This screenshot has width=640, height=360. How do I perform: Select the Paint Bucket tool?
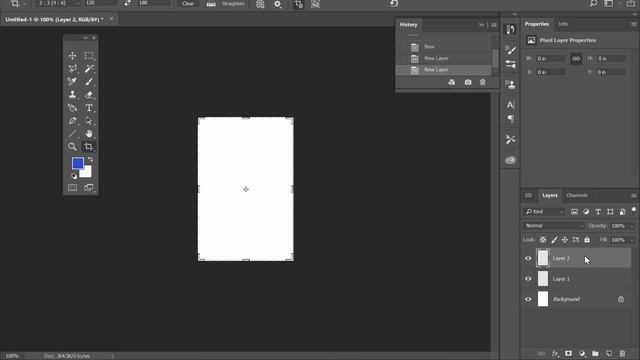click(72, 108)
